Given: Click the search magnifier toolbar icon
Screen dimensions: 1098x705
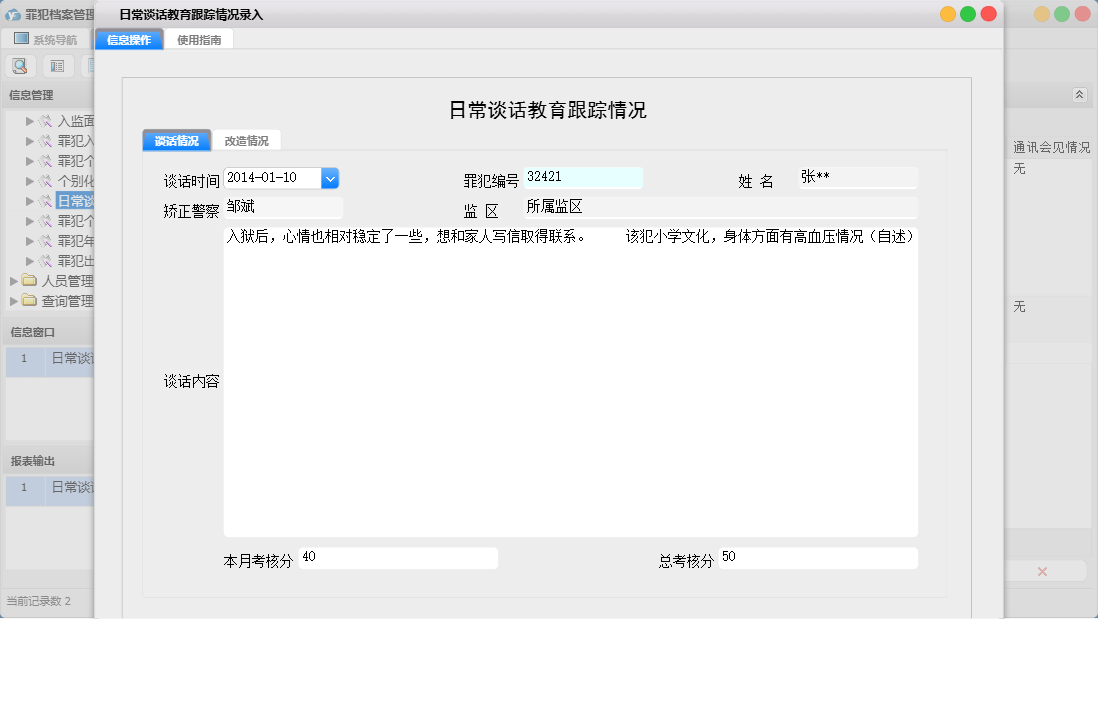Looking at the screenshot, I should tap(19, 66).
